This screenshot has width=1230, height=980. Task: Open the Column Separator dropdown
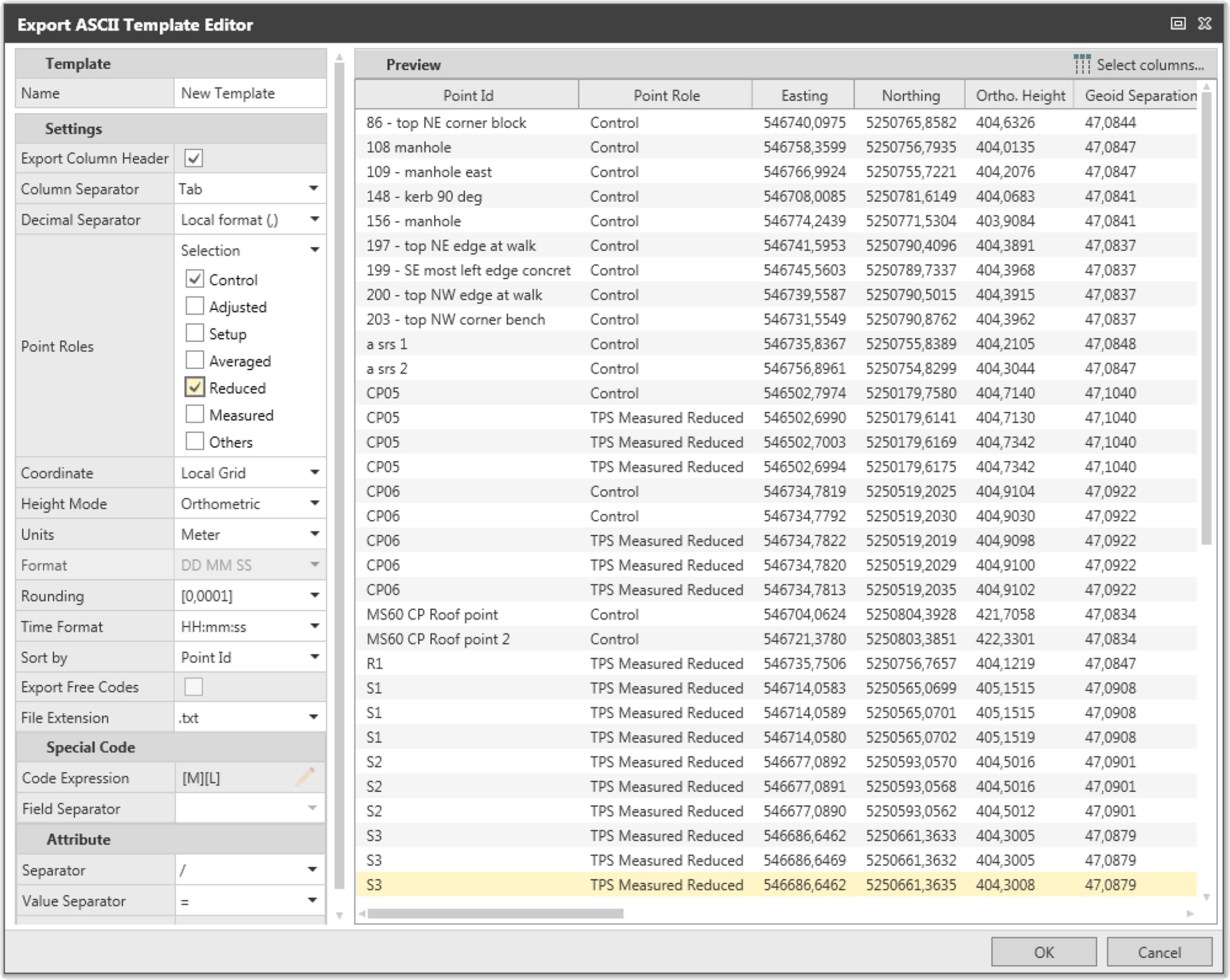tap(314, 188)
